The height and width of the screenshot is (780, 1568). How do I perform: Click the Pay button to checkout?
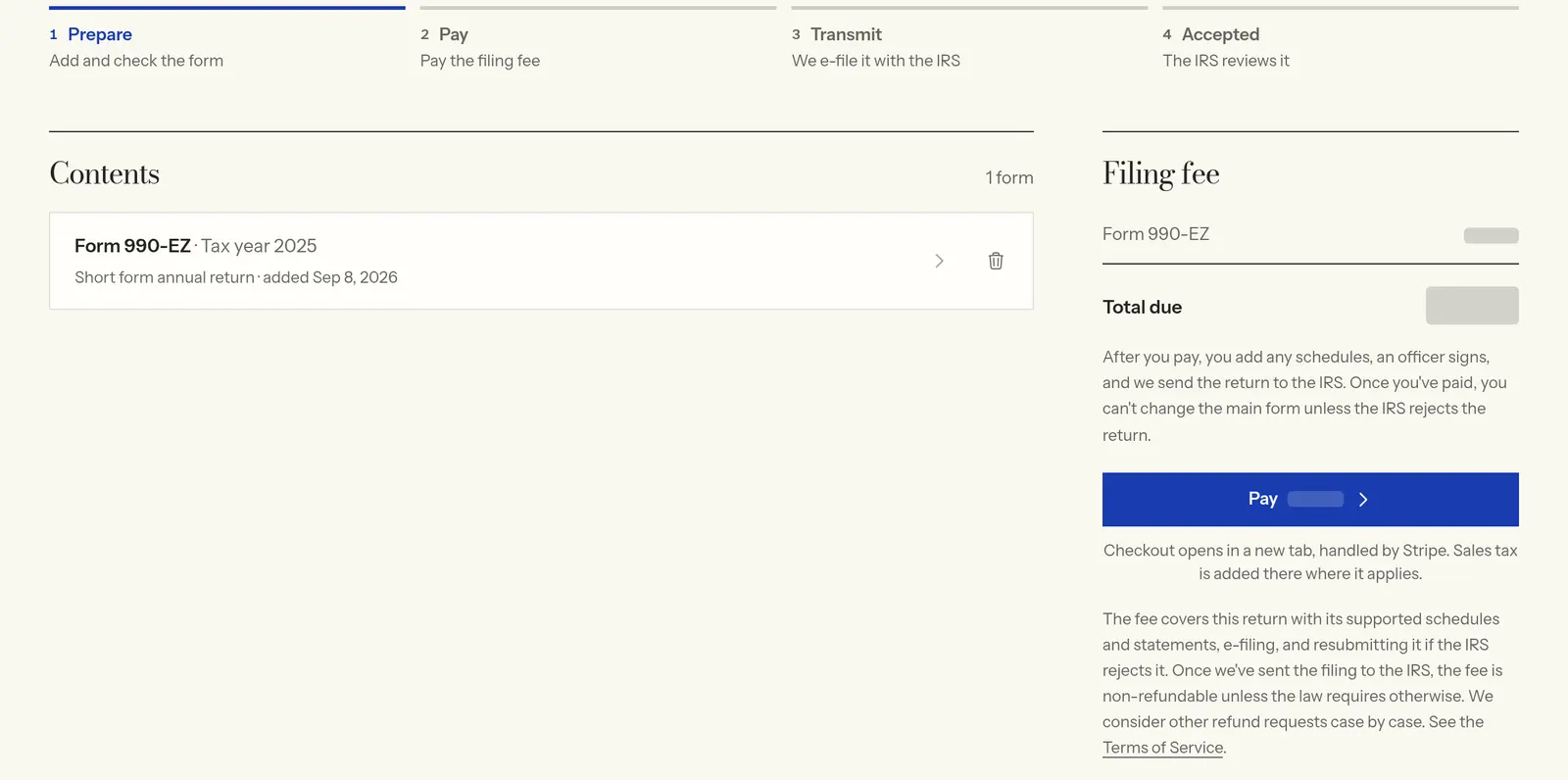click(x=1310, y=500)
